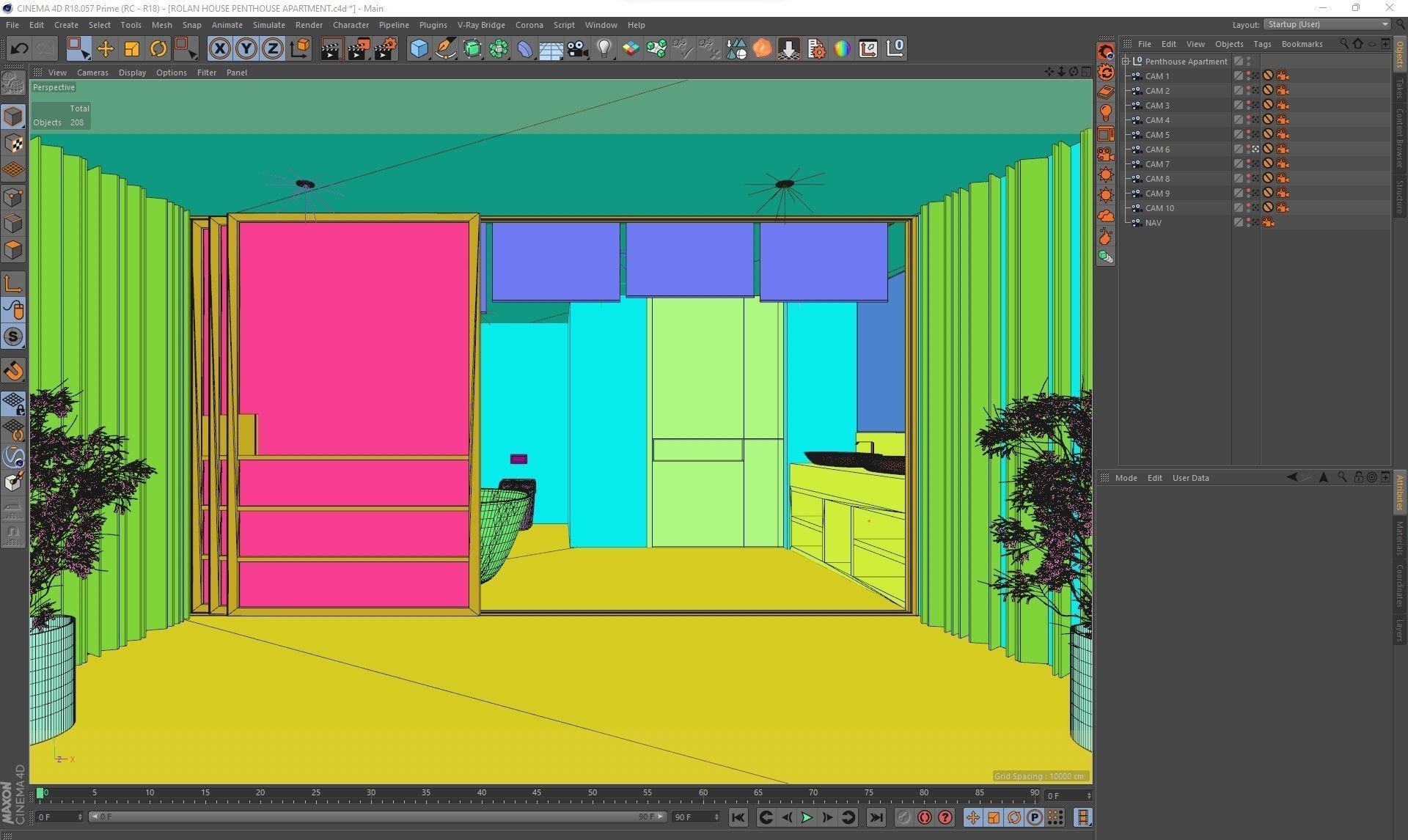Switch to Texture mode in left palette

(13, 144)
